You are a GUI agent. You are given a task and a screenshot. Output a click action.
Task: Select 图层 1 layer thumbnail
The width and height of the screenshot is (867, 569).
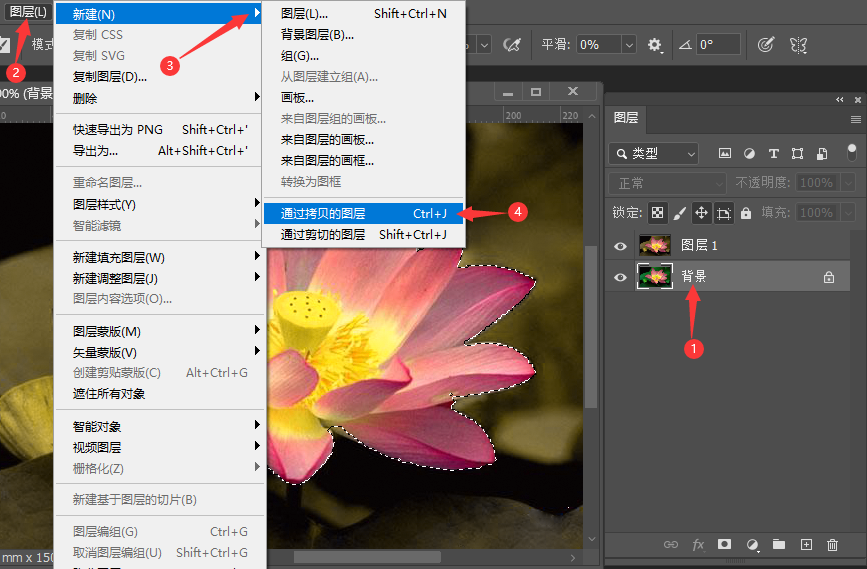click(x=655, y=245)
